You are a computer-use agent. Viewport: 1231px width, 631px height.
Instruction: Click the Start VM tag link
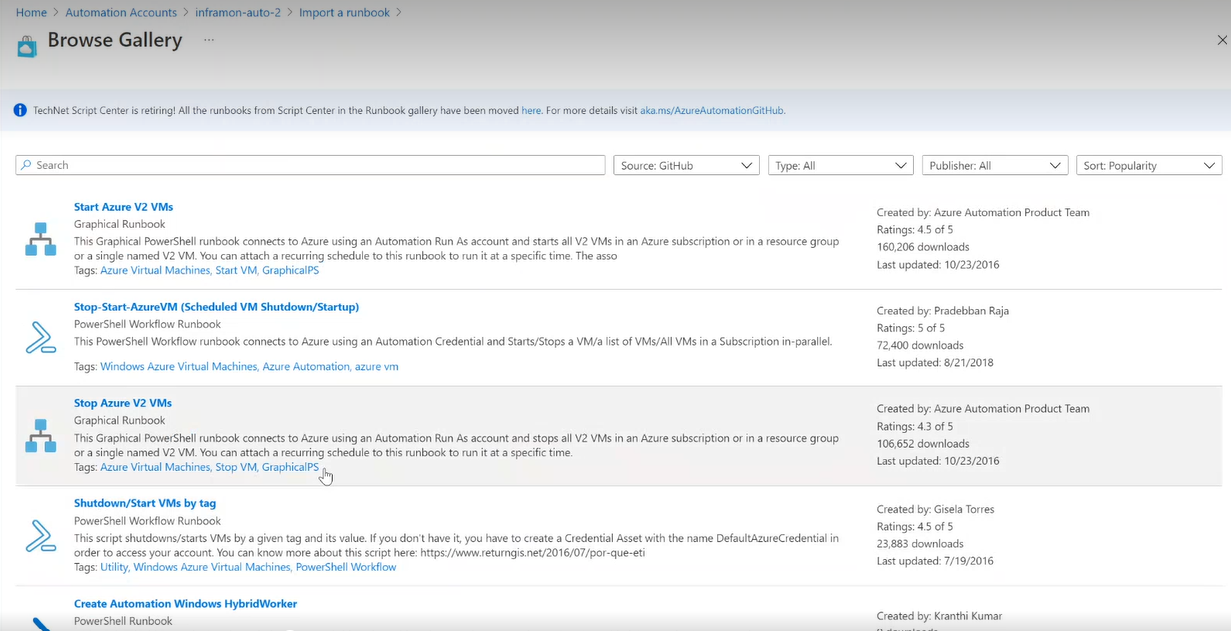click(236, 270)
